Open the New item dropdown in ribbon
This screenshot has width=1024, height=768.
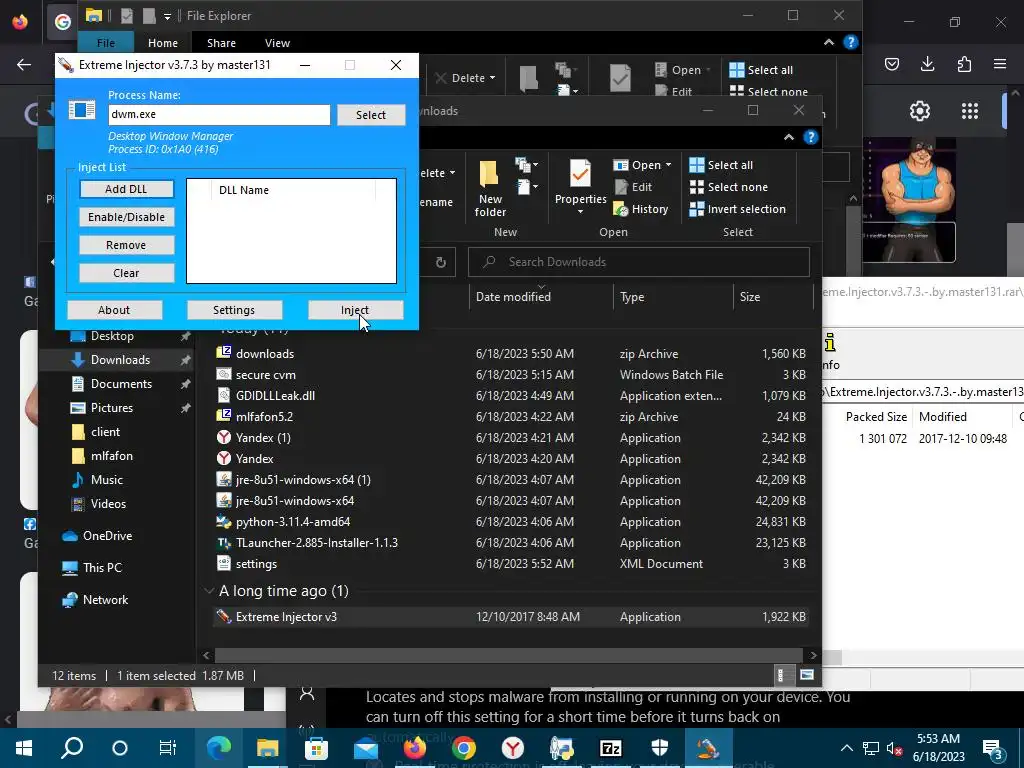click(x=526, y=165)
